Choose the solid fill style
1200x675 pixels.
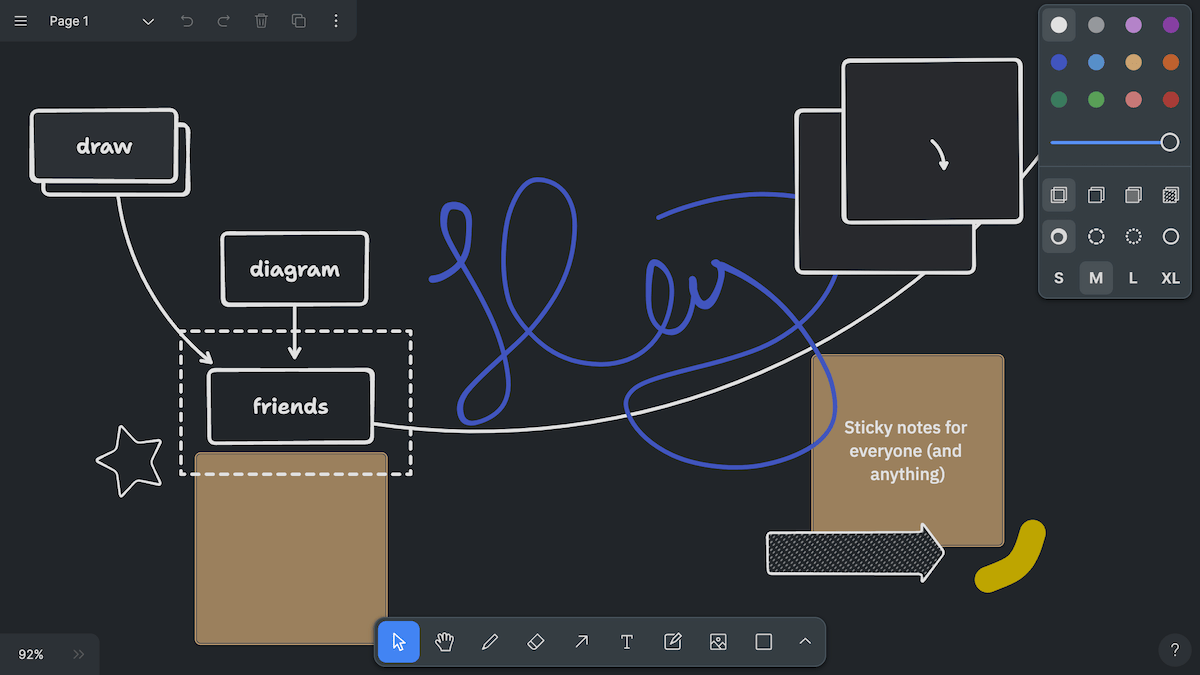1133,195
